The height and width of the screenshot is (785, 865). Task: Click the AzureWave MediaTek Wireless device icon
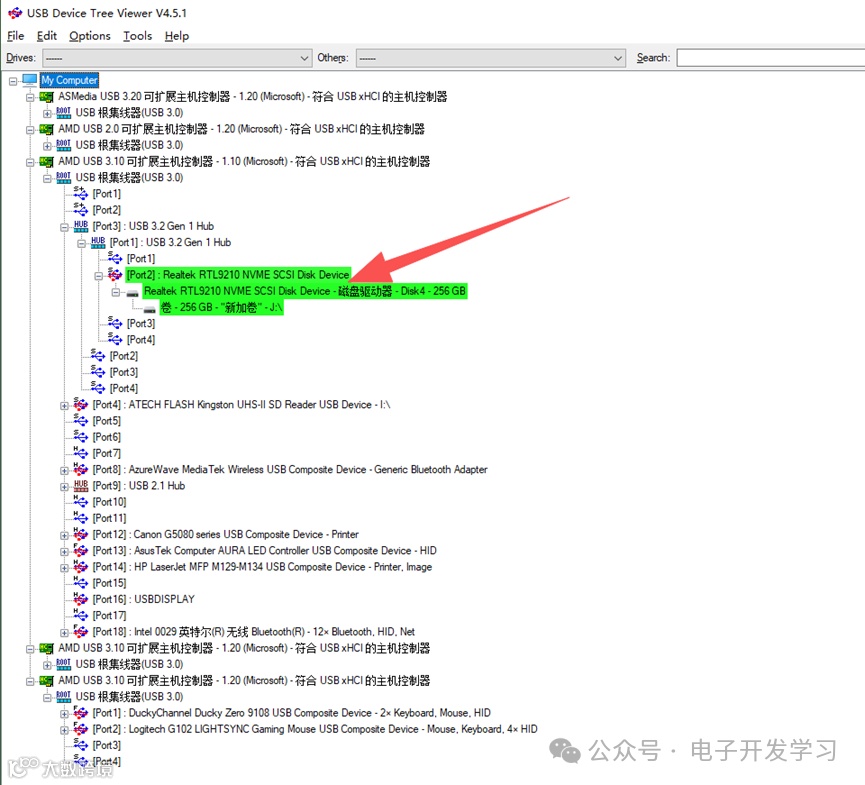[81, 469]
